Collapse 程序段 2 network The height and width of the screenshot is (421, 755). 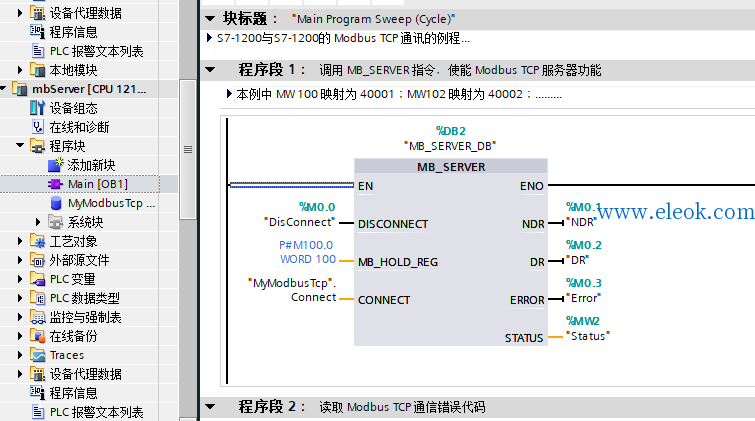point(210,407)
